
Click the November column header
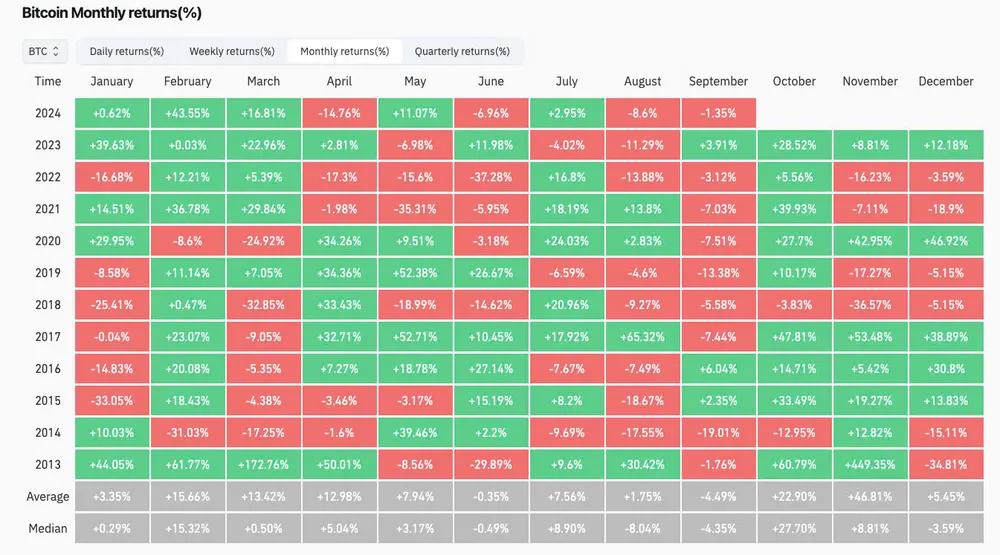[x=872, y=81]
